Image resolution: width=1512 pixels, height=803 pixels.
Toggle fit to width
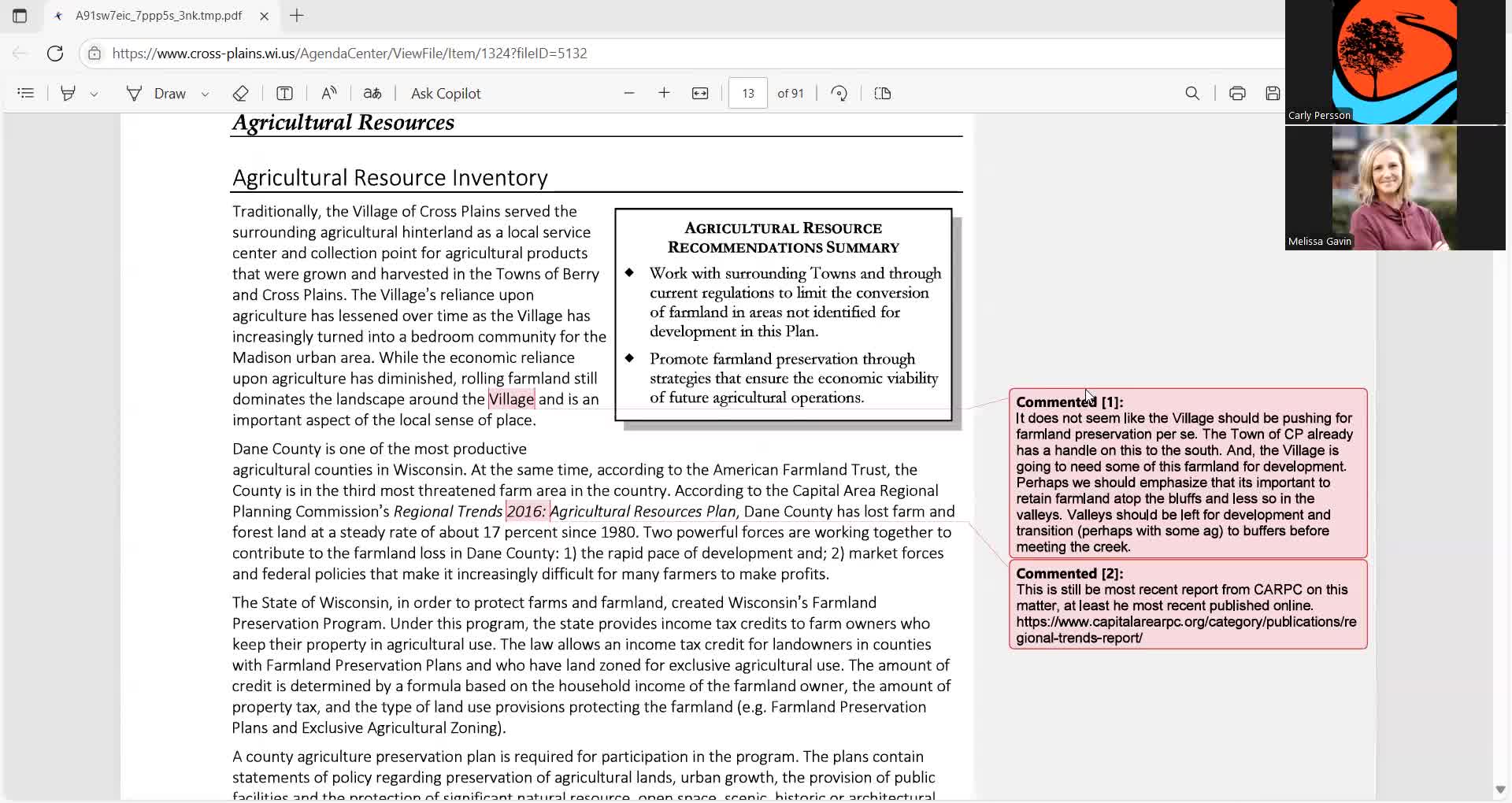click(700, 93)
